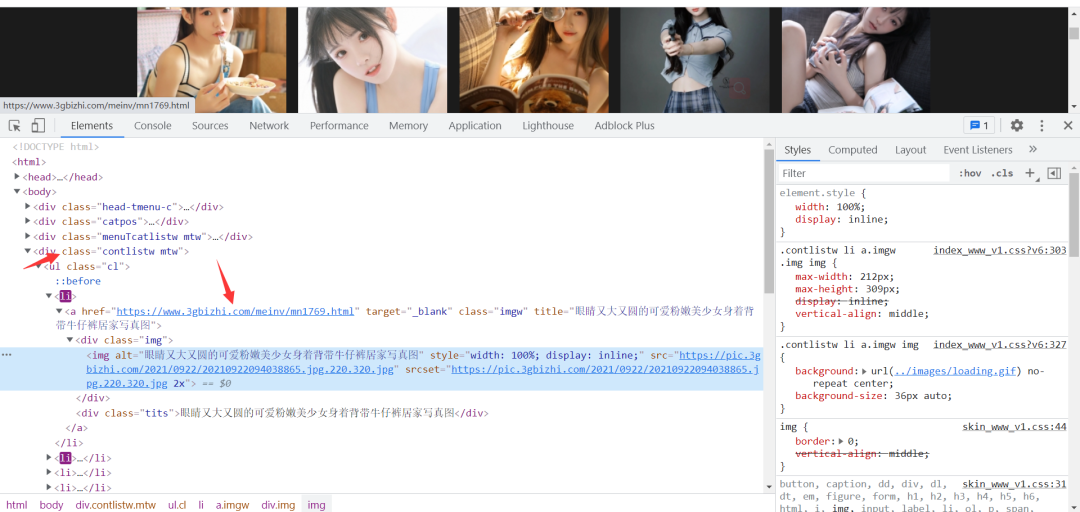Image resolution: width=1080 pixels, height=512 pixels.
Task: Expand the div catpos node
Action: pyautogui.click(x=28, y=221)
